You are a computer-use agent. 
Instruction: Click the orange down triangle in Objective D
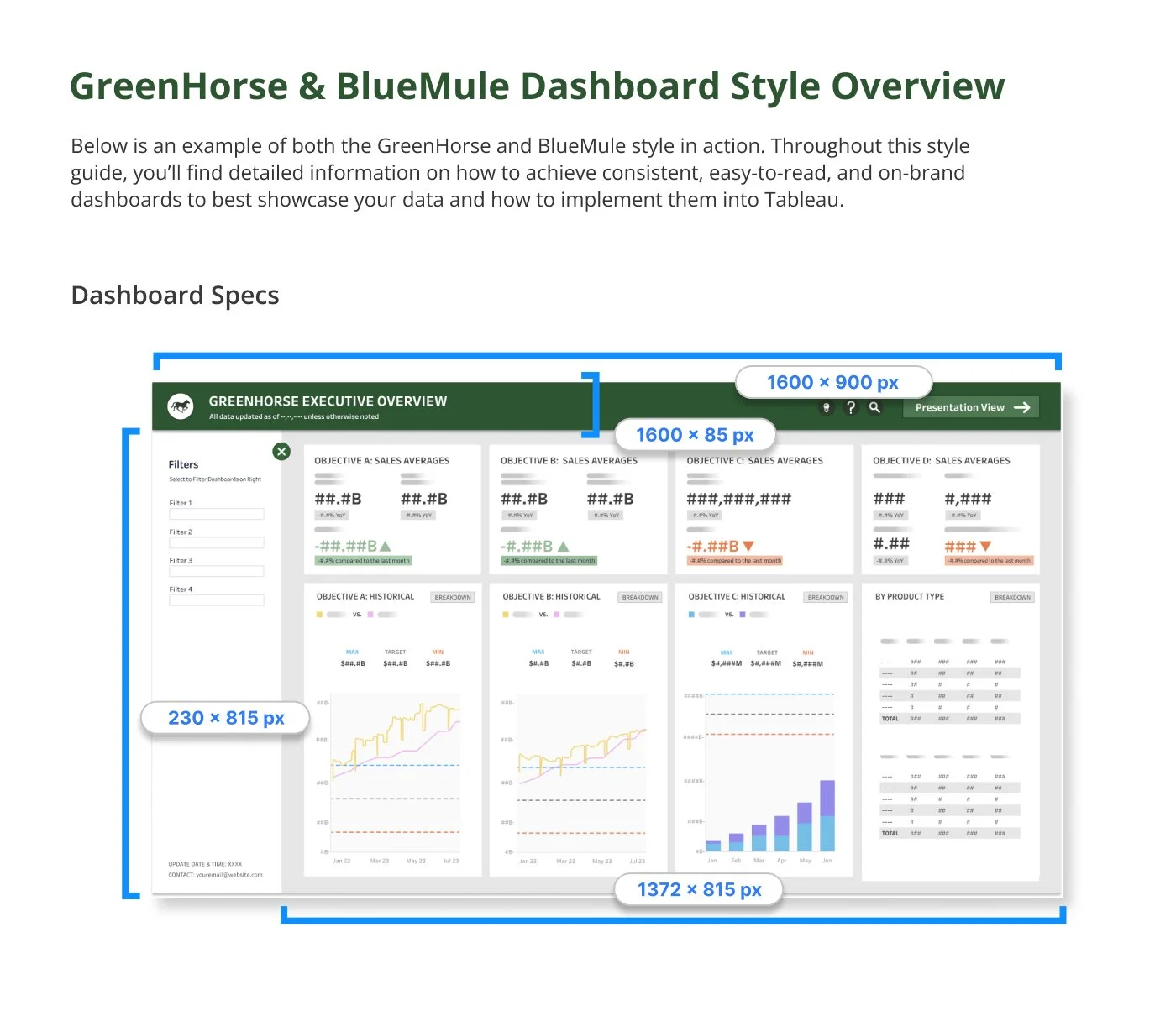(x=985, y=546)
